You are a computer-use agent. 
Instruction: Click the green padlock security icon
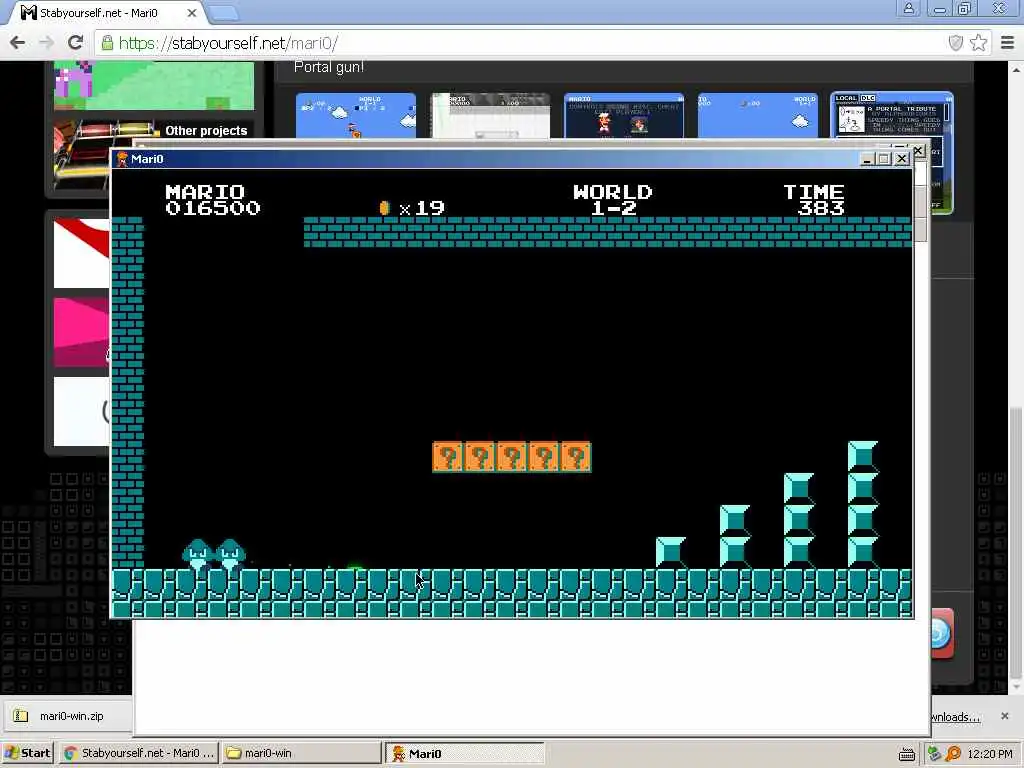point(107,43)
